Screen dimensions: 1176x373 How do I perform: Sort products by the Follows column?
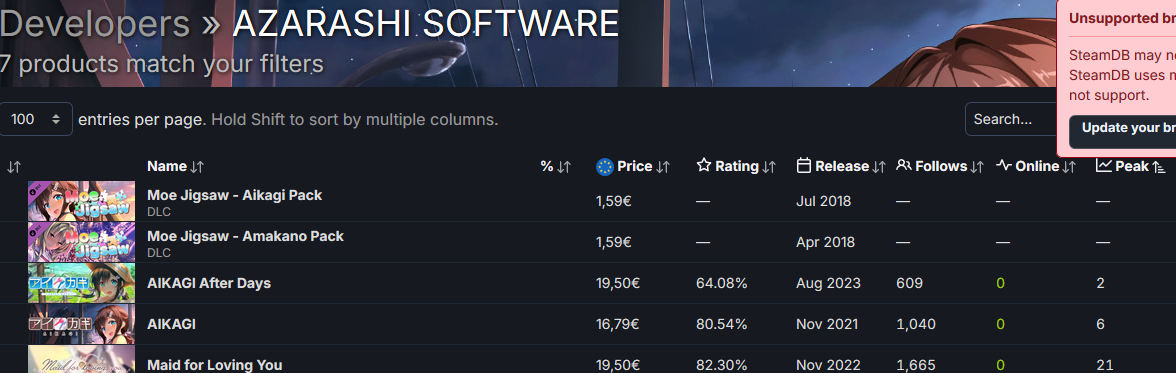click(940, 167)
